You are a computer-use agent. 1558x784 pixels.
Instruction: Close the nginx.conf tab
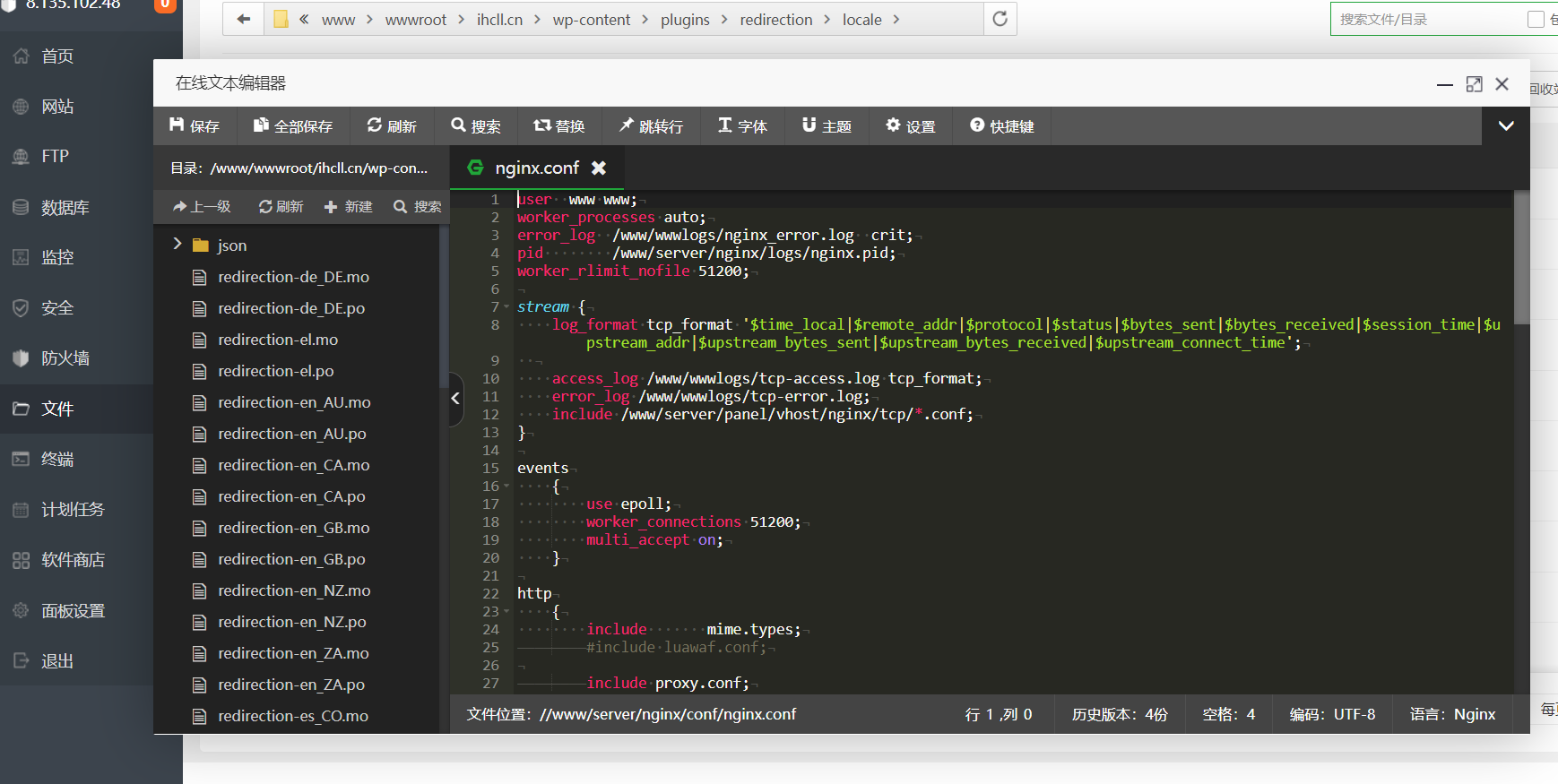599,168
